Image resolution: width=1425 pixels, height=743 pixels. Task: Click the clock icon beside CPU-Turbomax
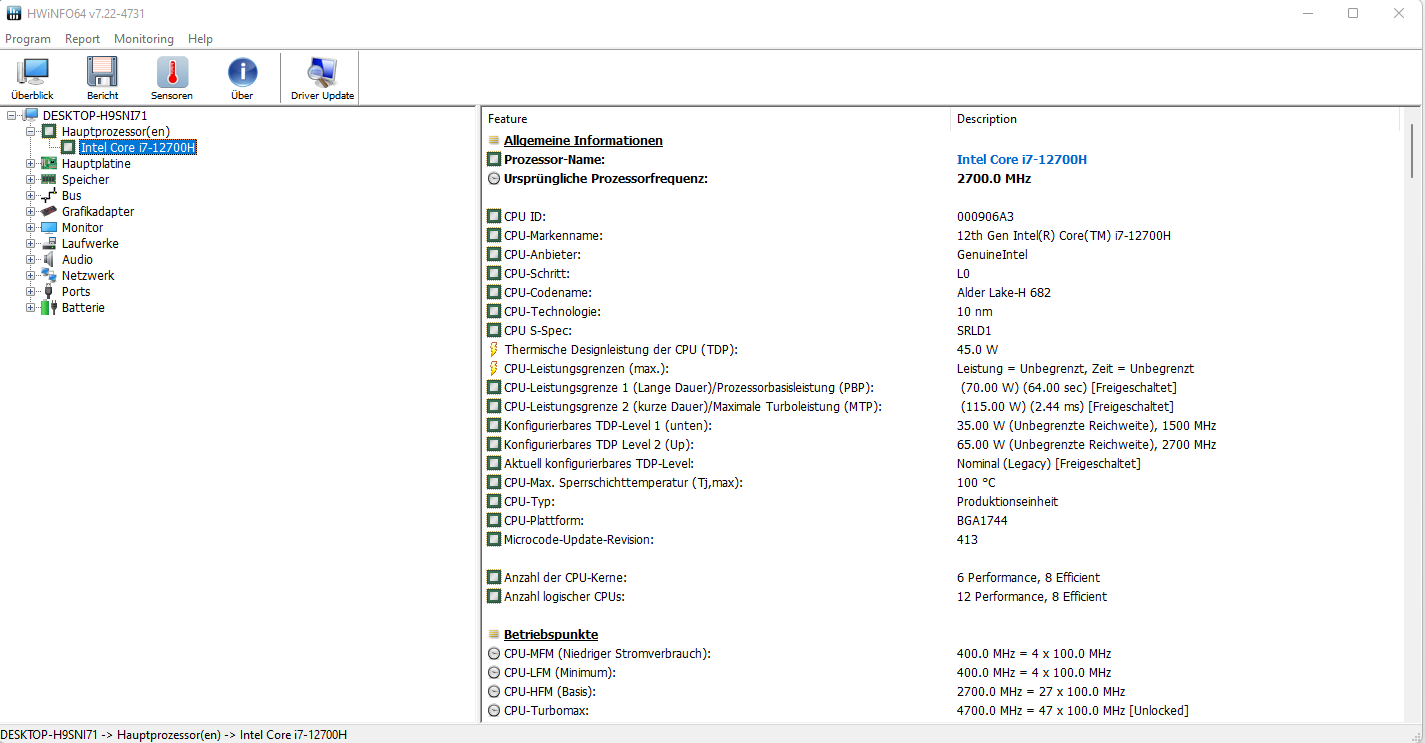tap(493, 711)
